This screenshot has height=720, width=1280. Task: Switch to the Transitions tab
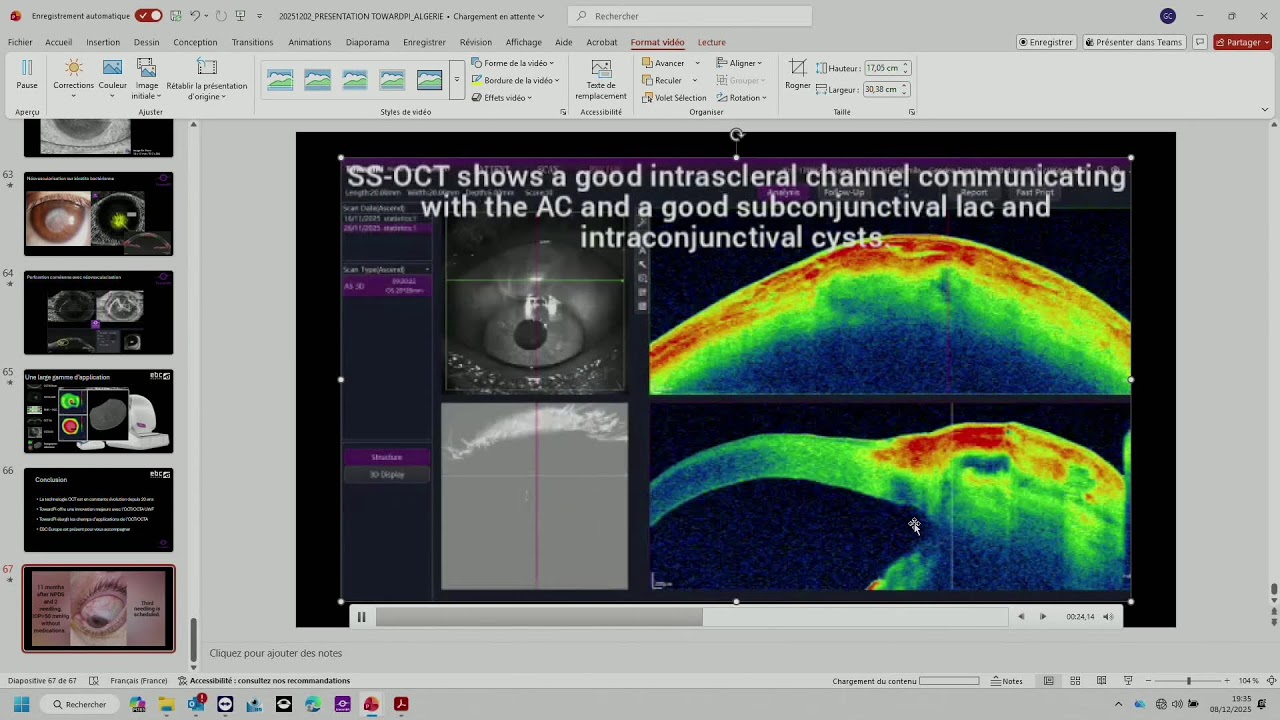click(x=252, y=42)
